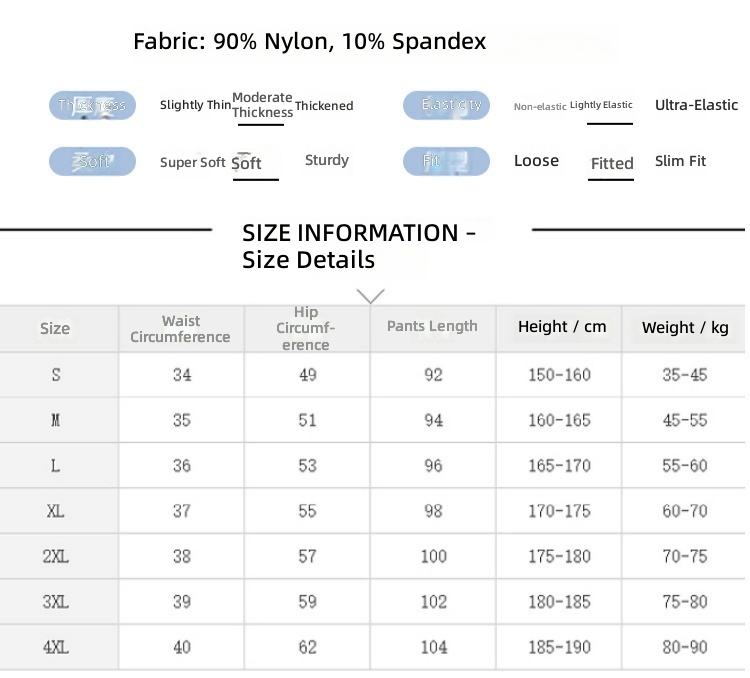Select the Super Soft option
This screenshot has height=678, width=750.
pos(192,163)
